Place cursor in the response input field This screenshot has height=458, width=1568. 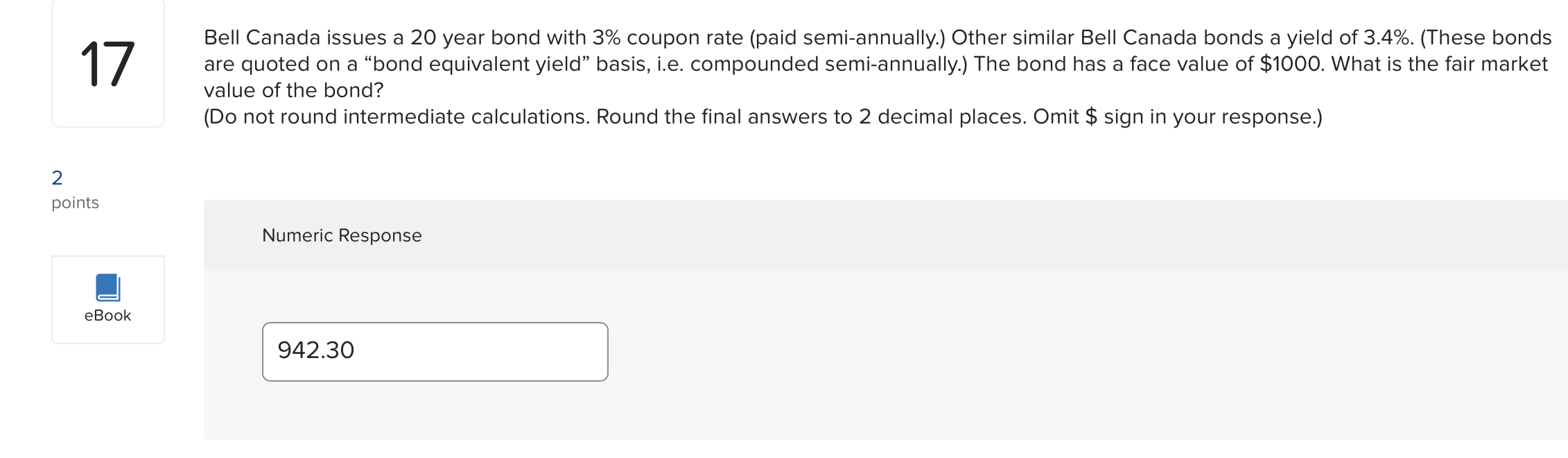[x=435, y=351]
